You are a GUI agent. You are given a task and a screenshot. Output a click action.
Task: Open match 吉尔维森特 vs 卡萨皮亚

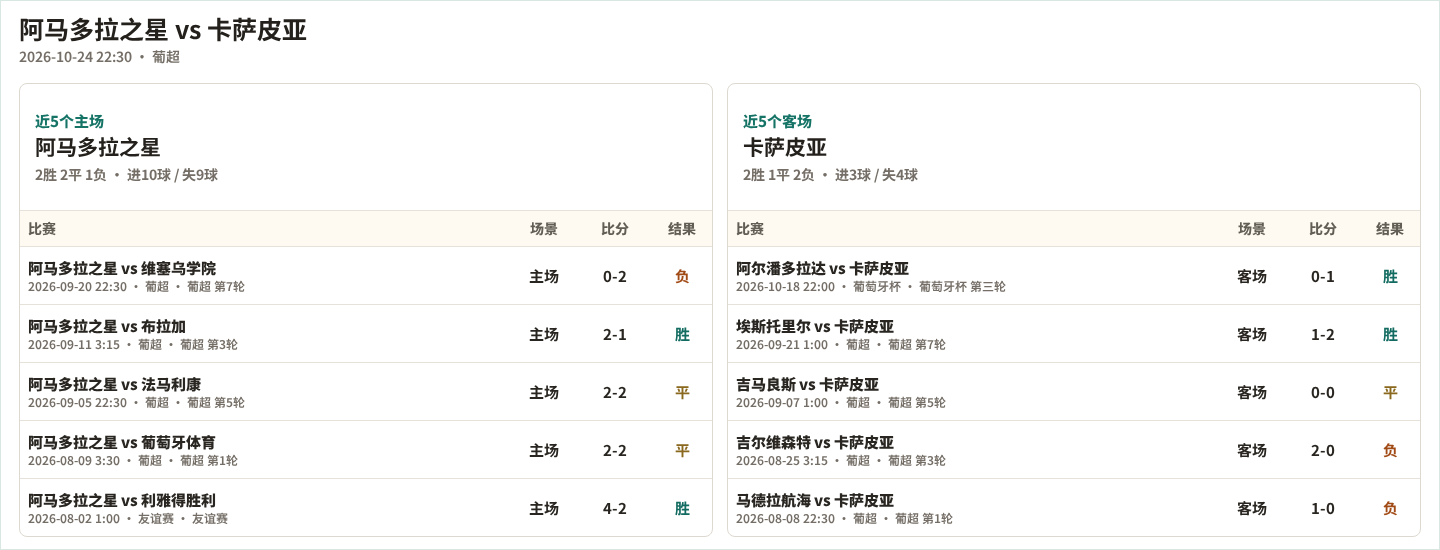click(x=815, y=442)
